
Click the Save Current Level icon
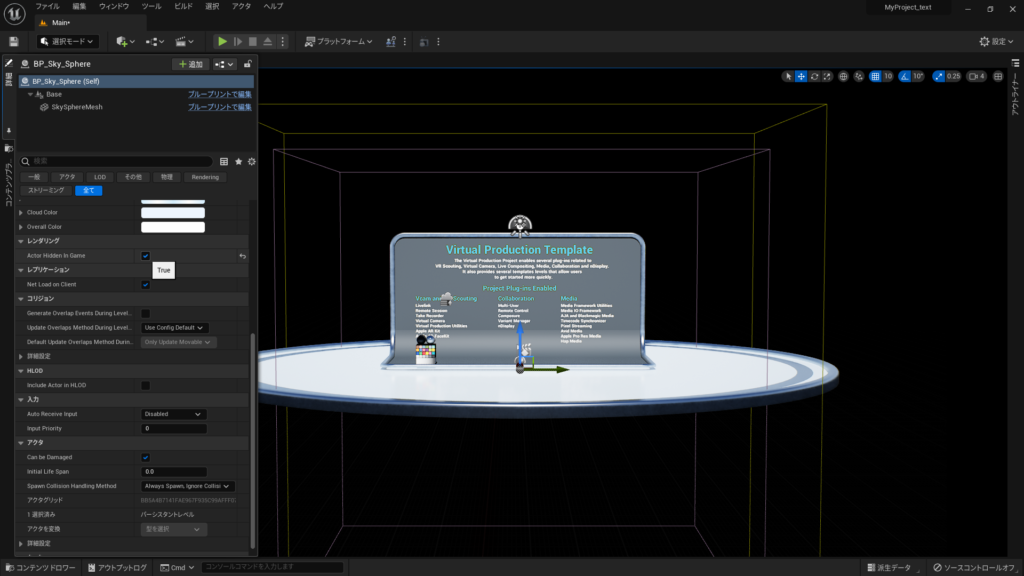[x=12, y=41]
